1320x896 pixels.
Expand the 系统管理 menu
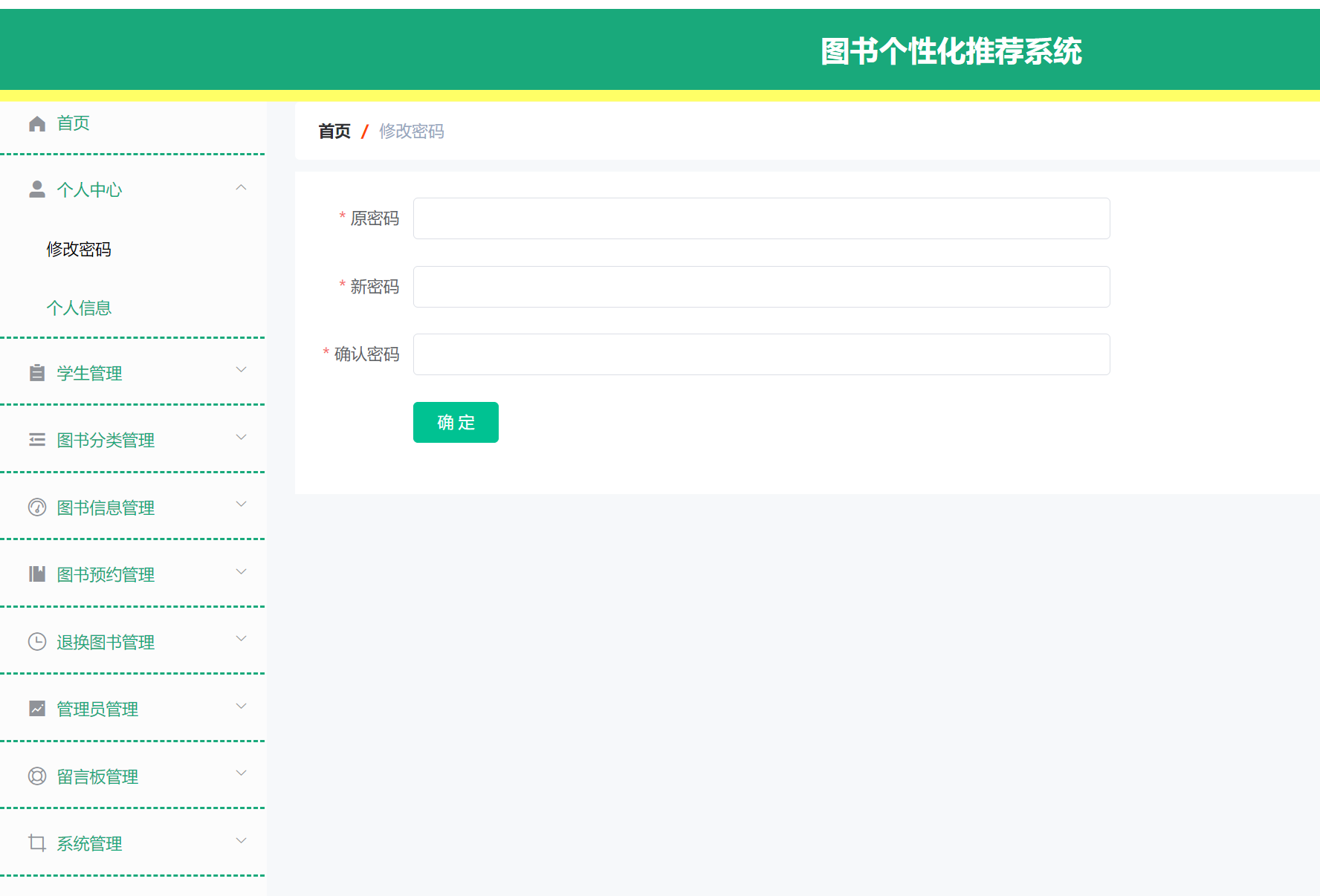[x=240, y=840]
